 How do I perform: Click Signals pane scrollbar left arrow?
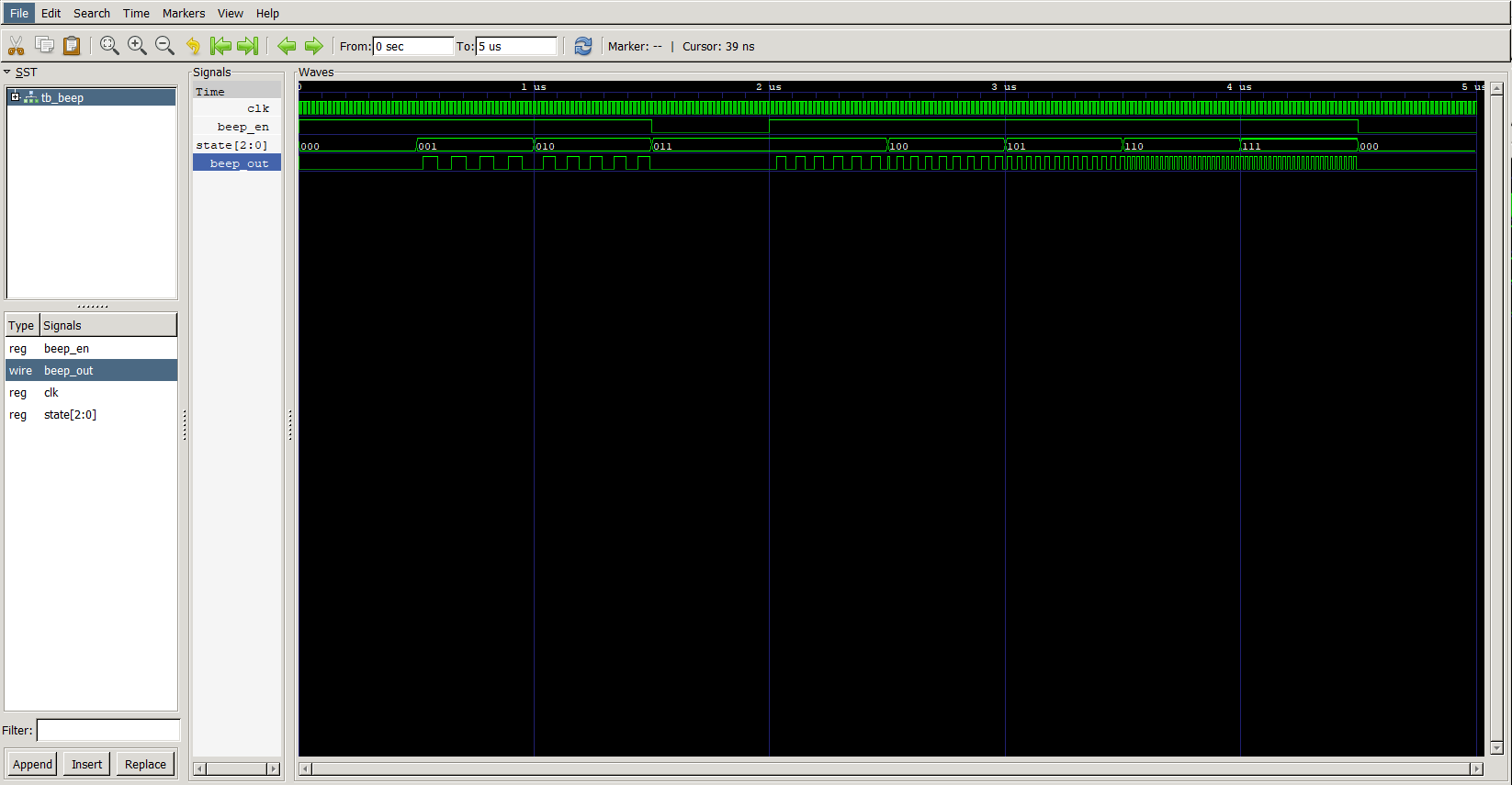pyautogui.click(x=200, y=768)
